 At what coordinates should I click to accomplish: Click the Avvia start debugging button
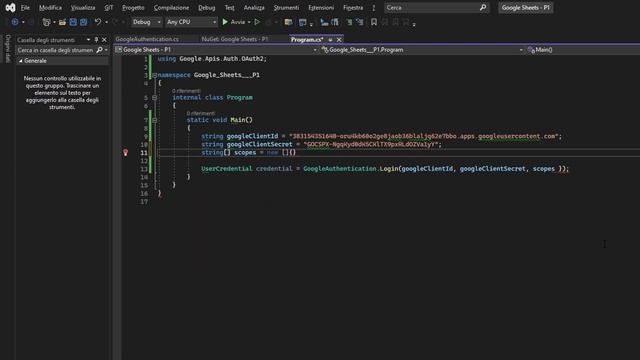234,22
